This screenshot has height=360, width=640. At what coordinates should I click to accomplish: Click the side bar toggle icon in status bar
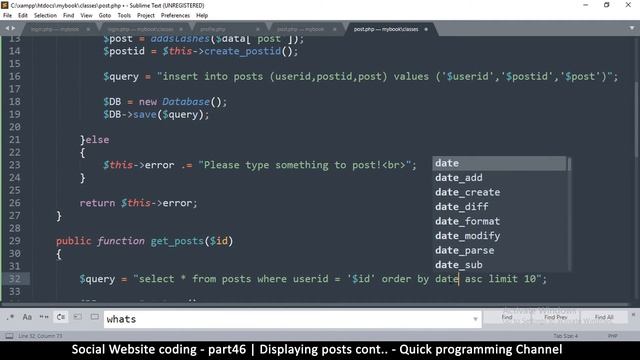click(x=9, y=336)
